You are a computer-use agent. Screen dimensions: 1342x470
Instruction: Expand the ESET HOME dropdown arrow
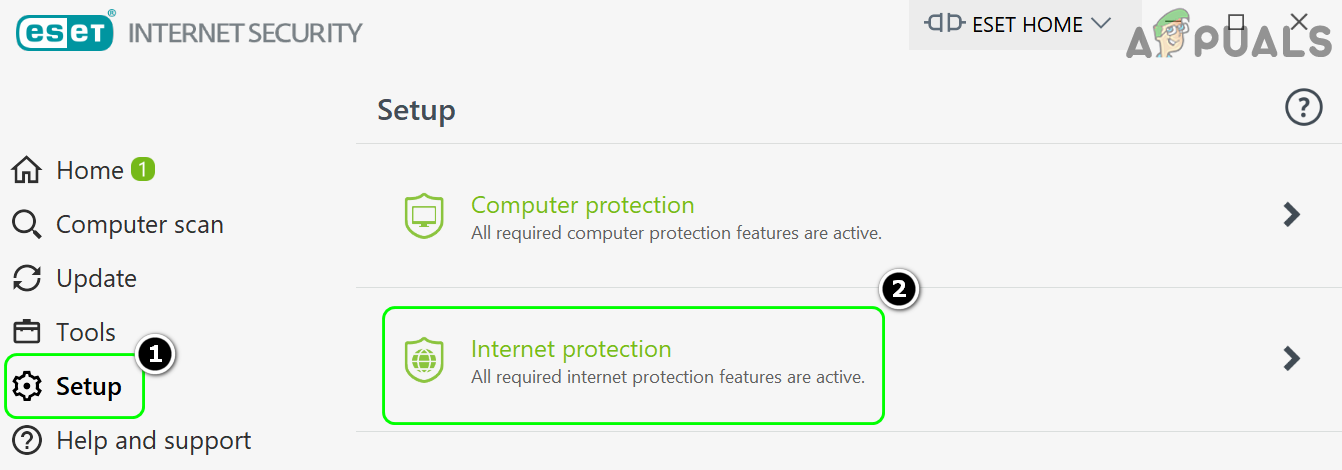tap(1101, 23)
